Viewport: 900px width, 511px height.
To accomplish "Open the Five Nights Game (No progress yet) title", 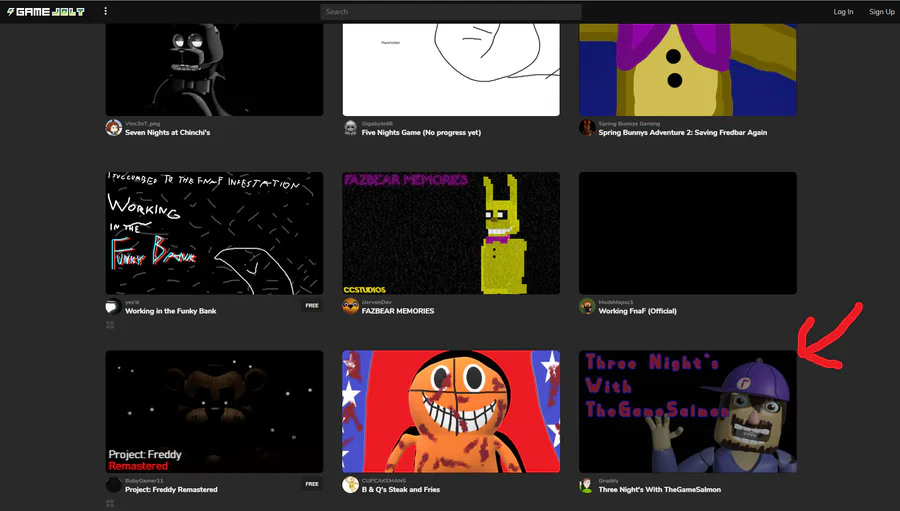I will tap(421, 133).
